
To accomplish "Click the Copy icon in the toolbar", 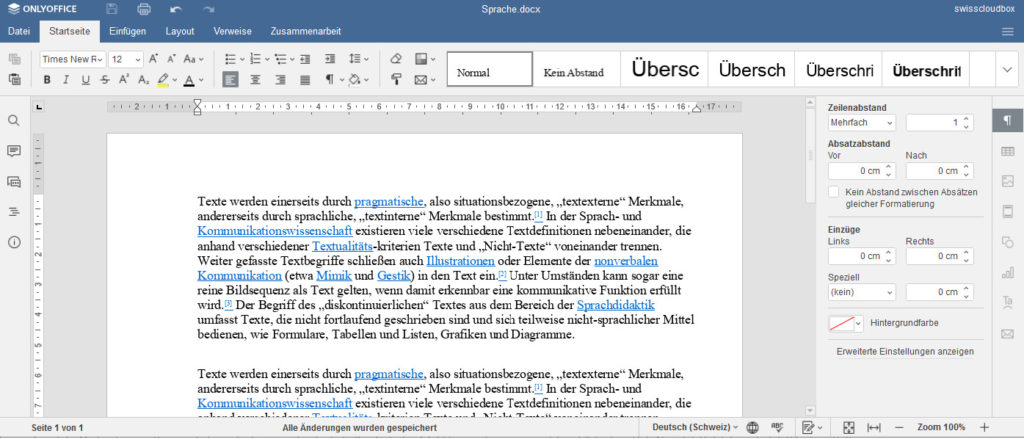I will coord(14,59).
